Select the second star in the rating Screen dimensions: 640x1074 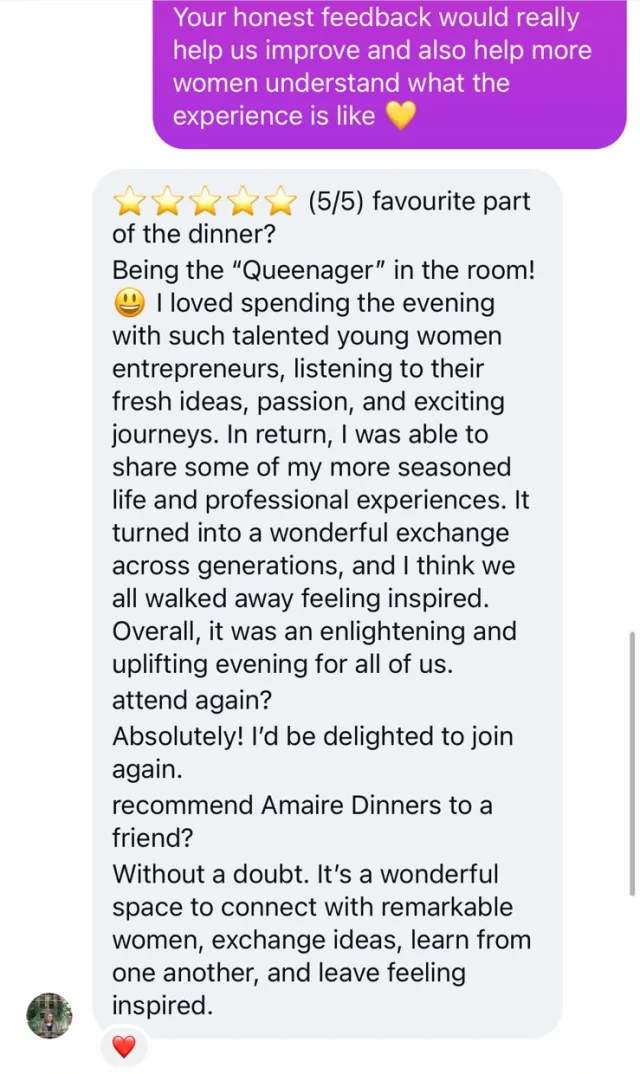[168, 202]
